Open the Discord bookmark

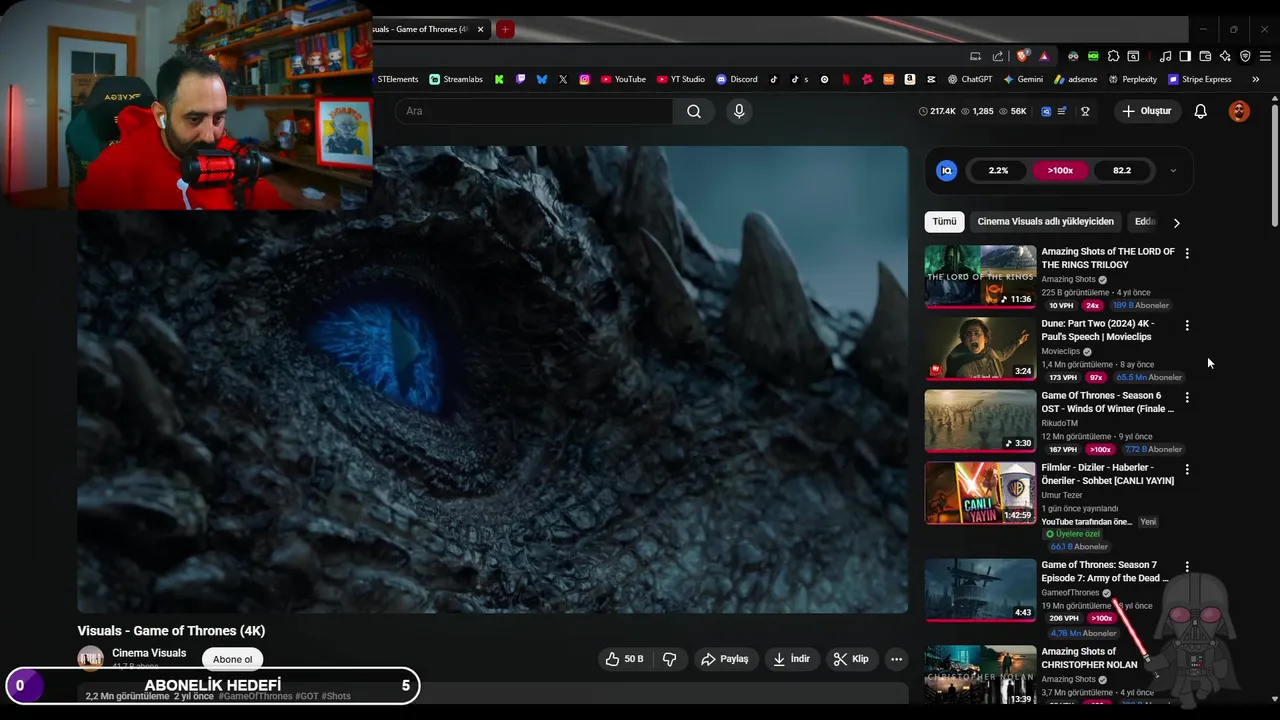(x=737, y=79)
